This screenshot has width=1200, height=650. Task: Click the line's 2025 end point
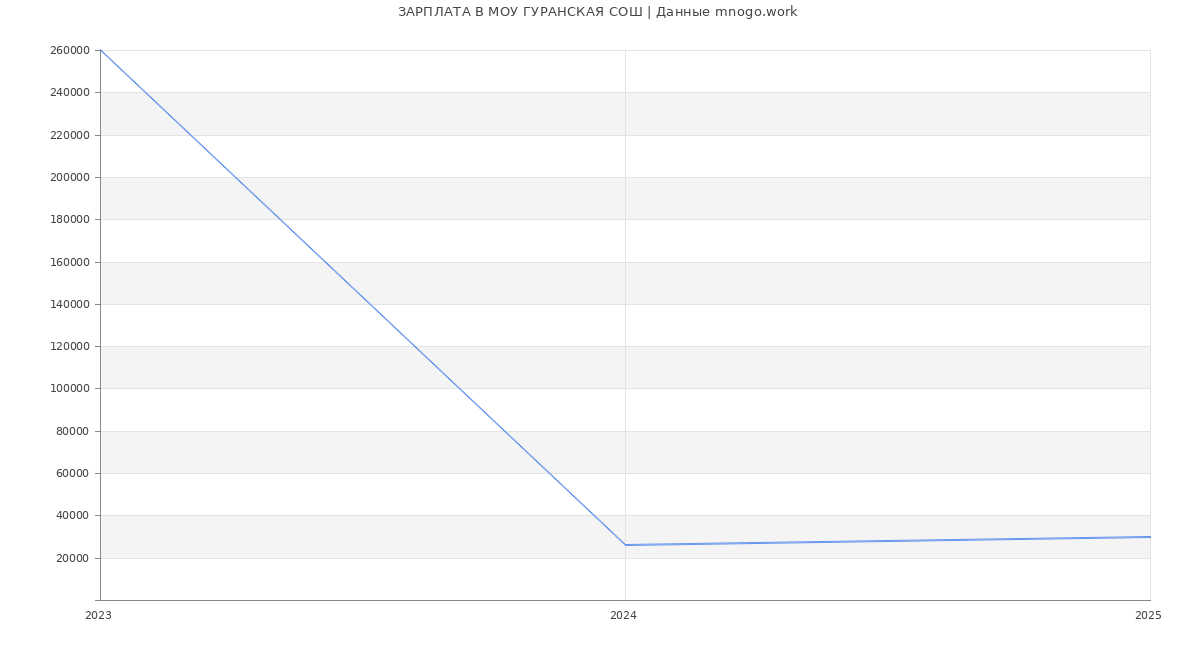coord(1149,537)
